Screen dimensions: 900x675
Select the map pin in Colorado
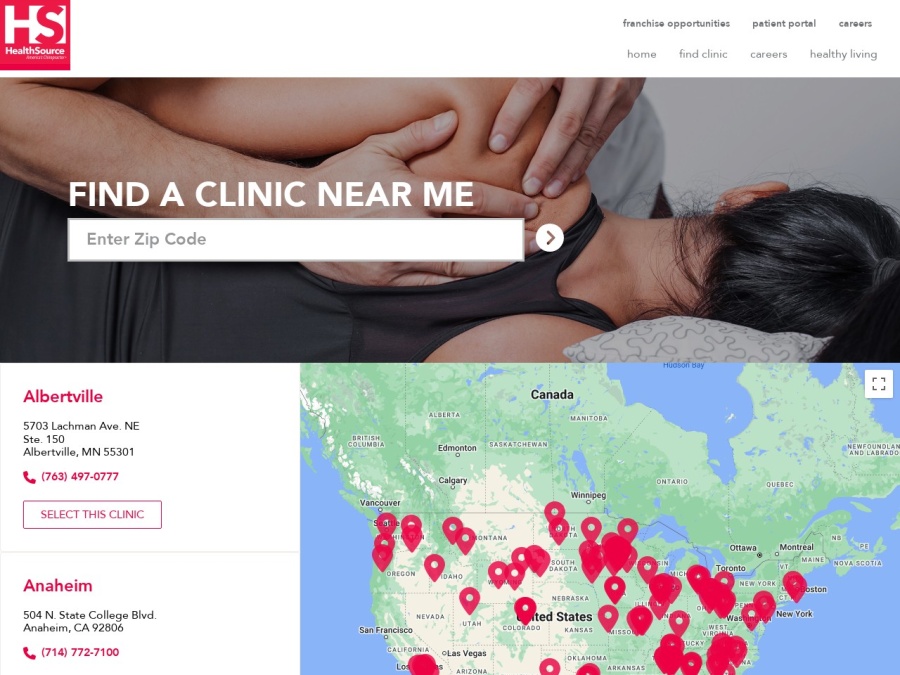(525, 609)
